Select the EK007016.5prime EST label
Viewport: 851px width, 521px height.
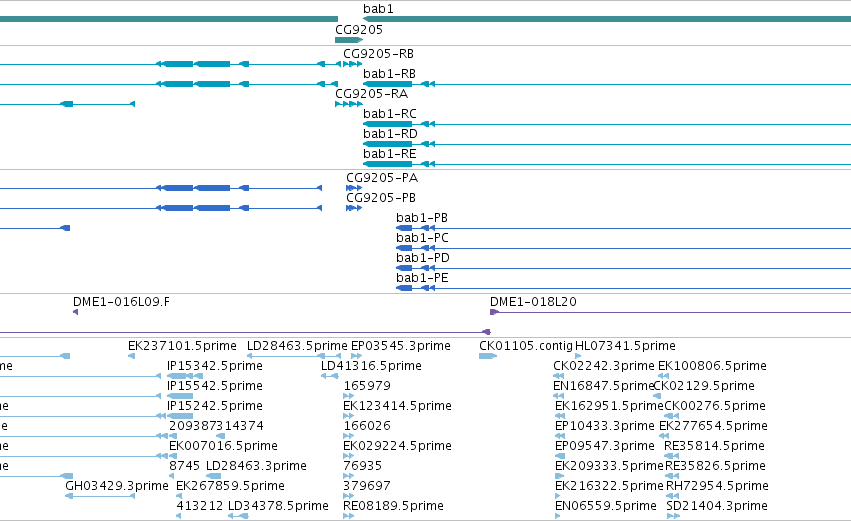click(224, 447)
